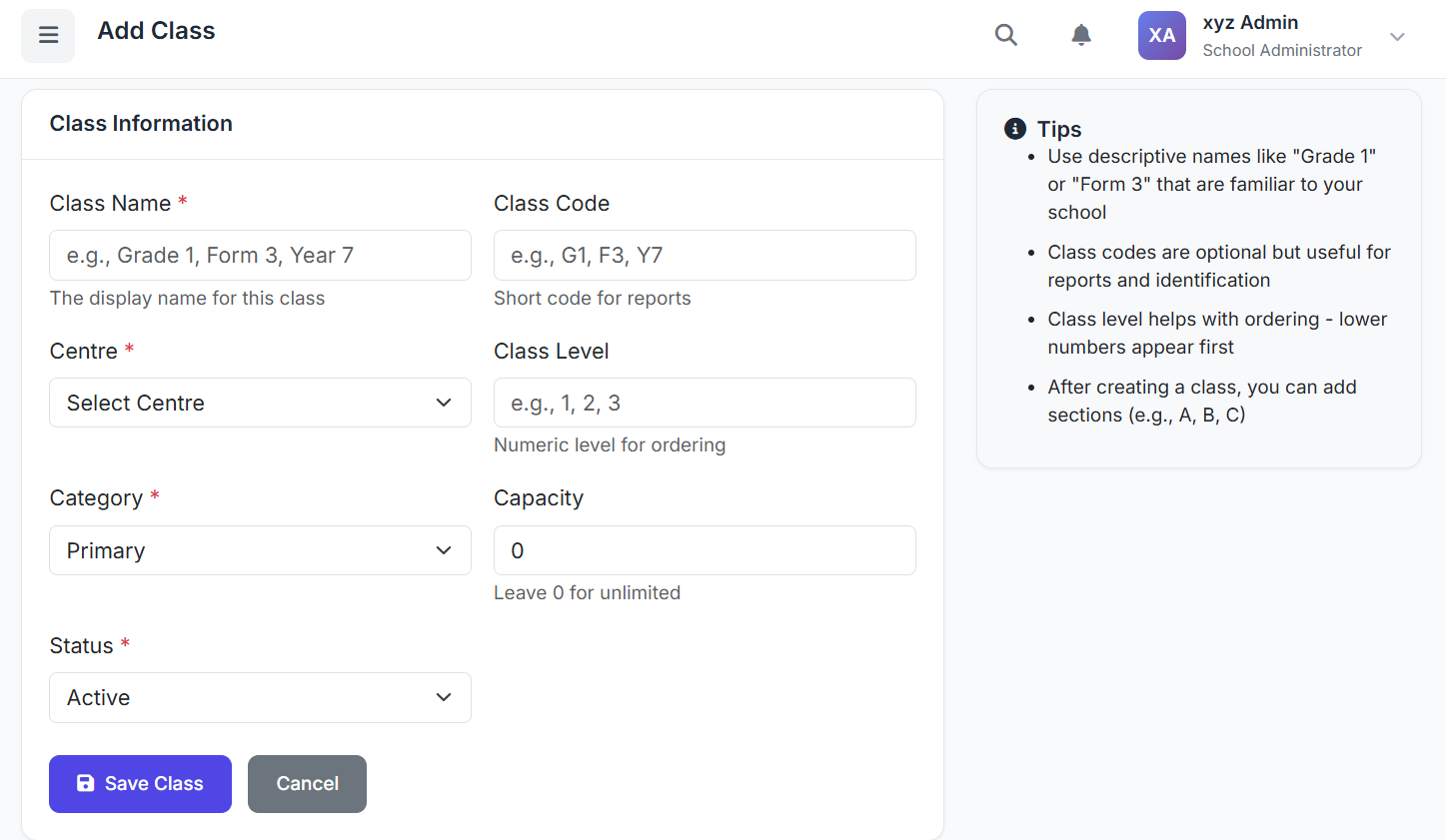Screen dimensions: 1446x840
Task: Click the XA user avatar
Action: pyautogui.click(x=1161, y=36)
